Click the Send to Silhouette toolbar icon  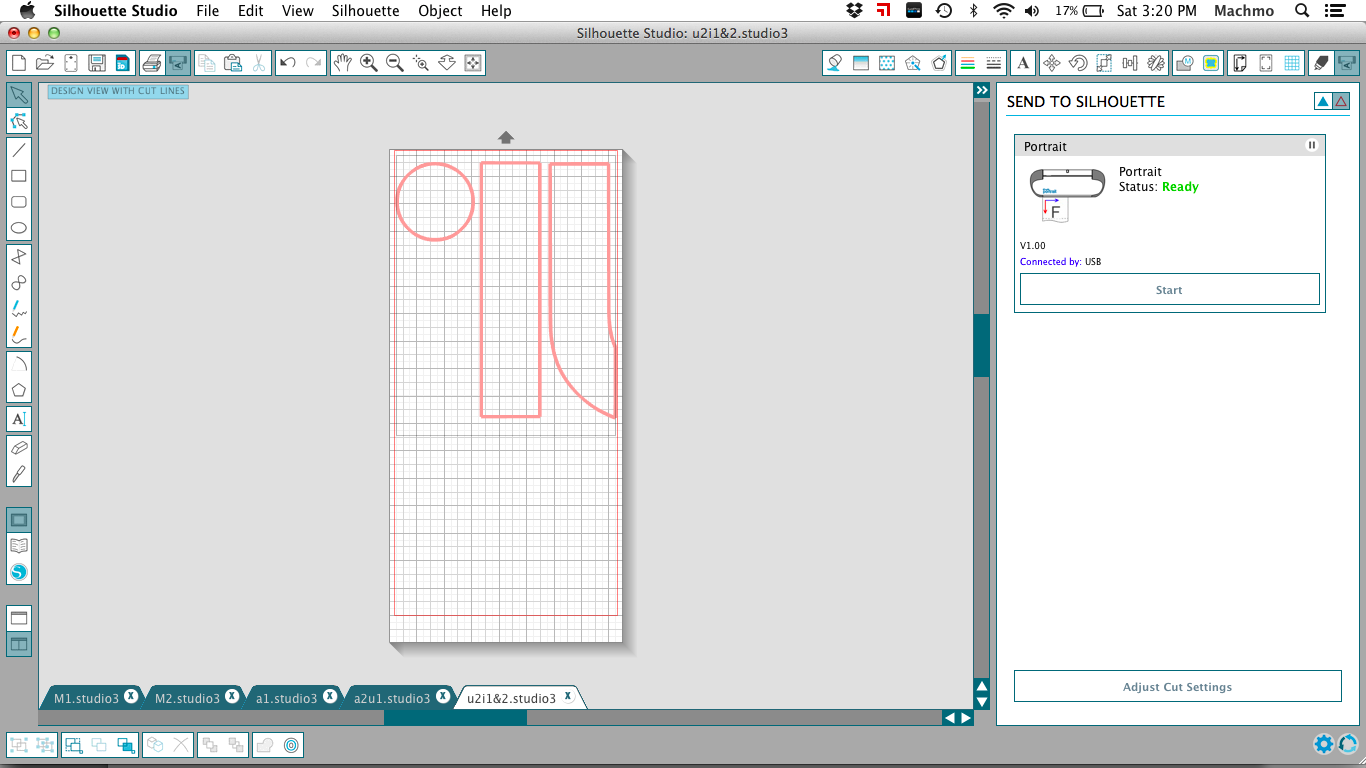[x=178, y=63]
